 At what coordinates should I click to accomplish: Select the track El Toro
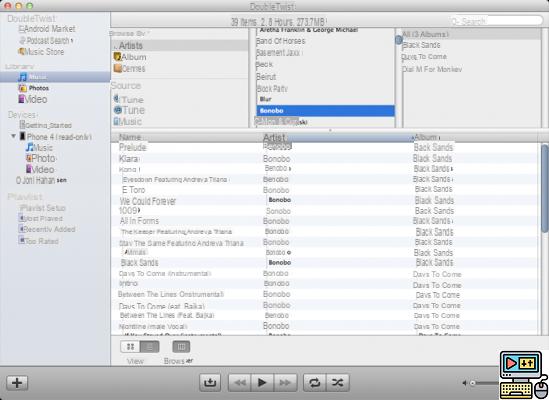click(x=133, y=190)
